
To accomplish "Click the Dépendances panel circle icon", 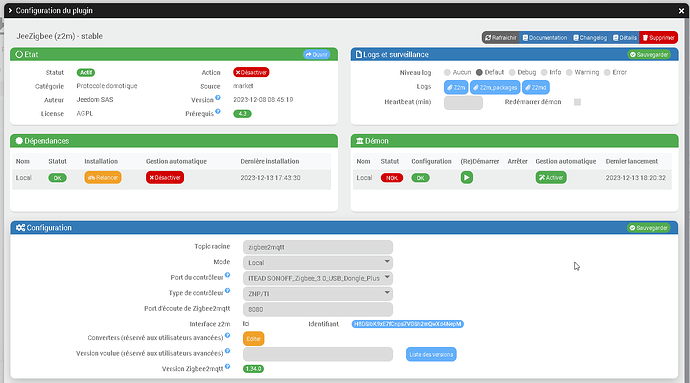I will coord(19,141).
